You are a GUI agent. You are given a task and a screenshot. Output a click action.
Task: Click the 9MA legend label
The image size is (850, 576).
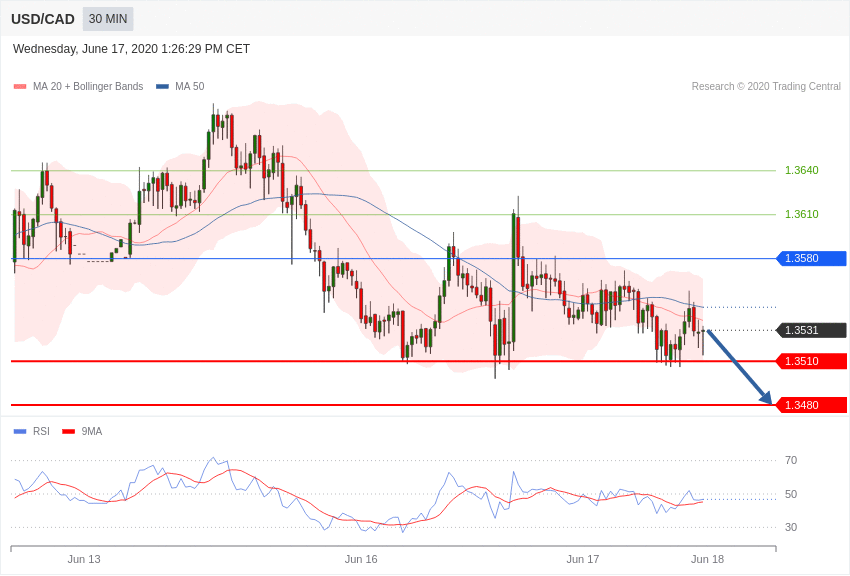click(92, 431)
